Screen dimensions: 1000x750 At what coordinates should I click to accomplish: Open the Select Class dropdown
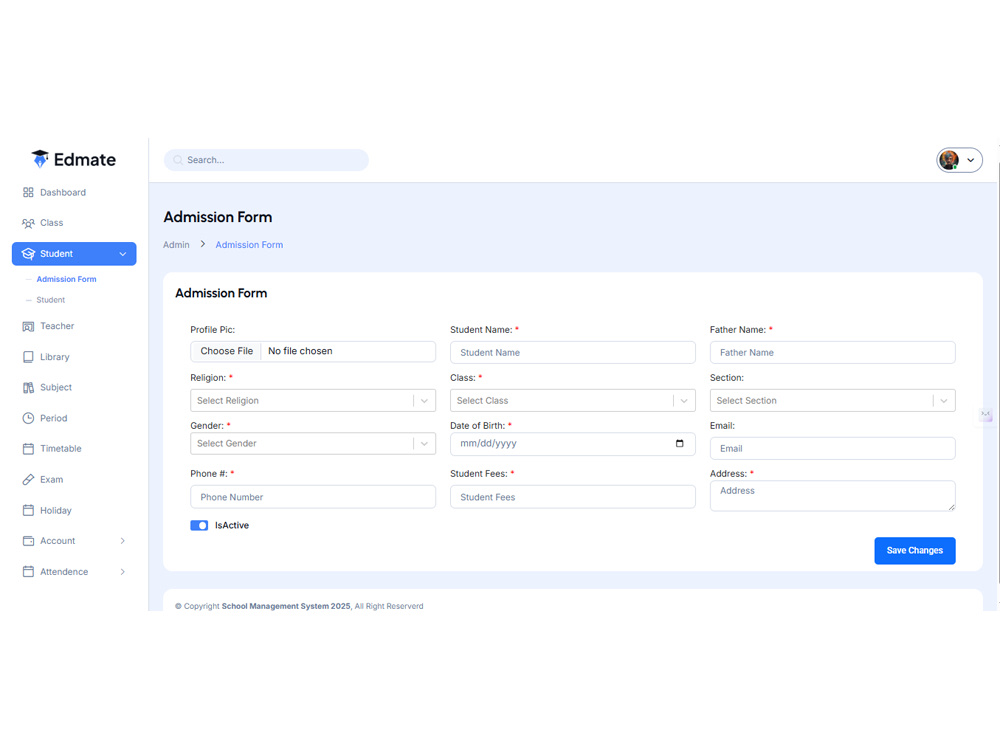coord(573,401)
